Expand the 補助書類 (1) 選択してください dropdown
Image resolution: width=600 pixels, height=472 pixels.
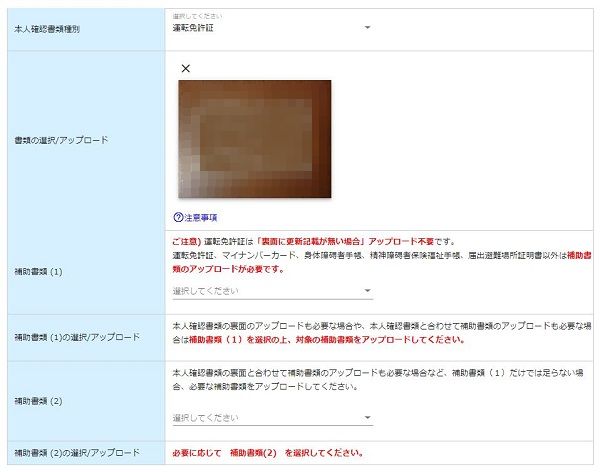tap(272, 291)
